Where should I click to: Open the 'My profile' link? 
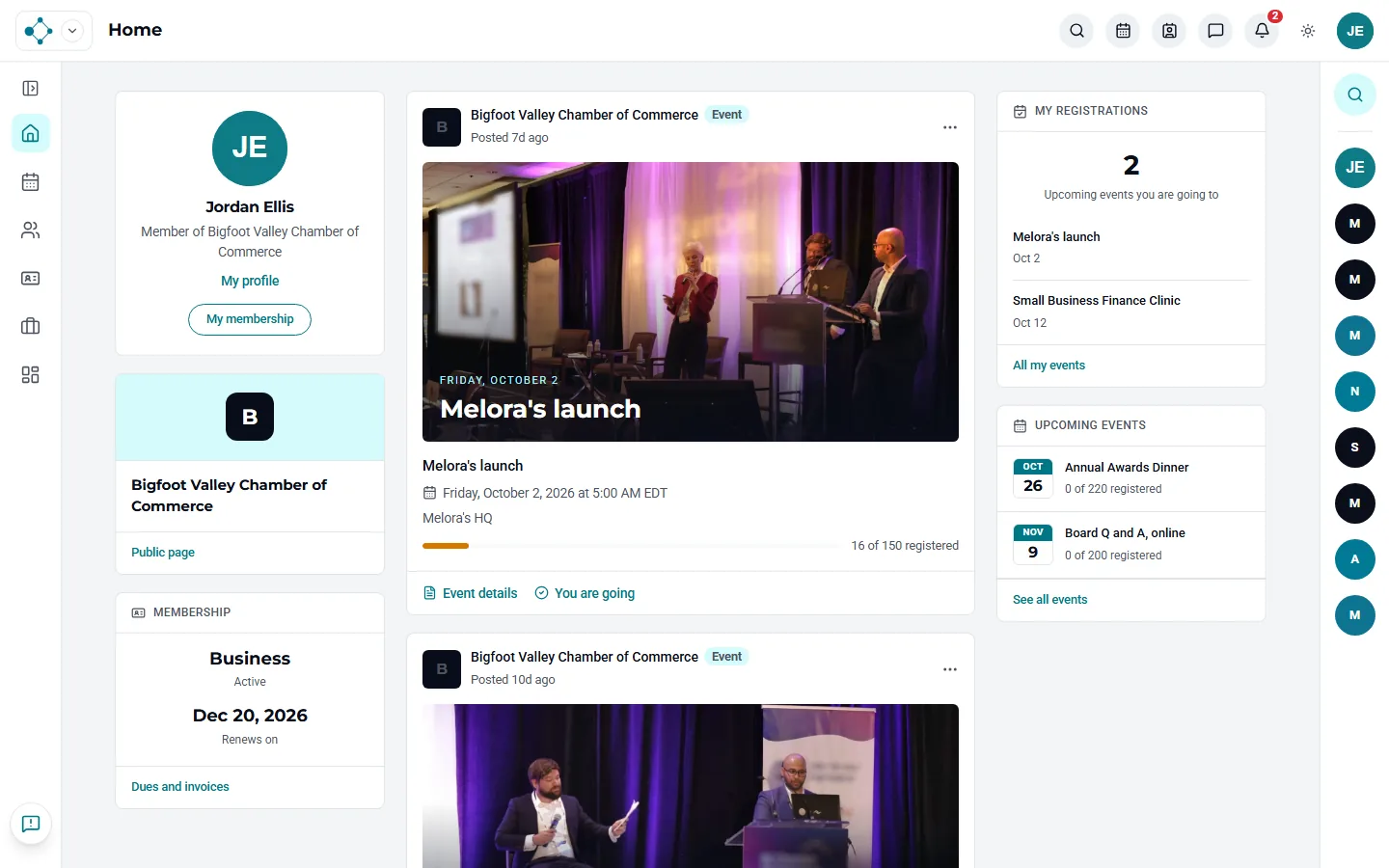click(x=250, y=281)
